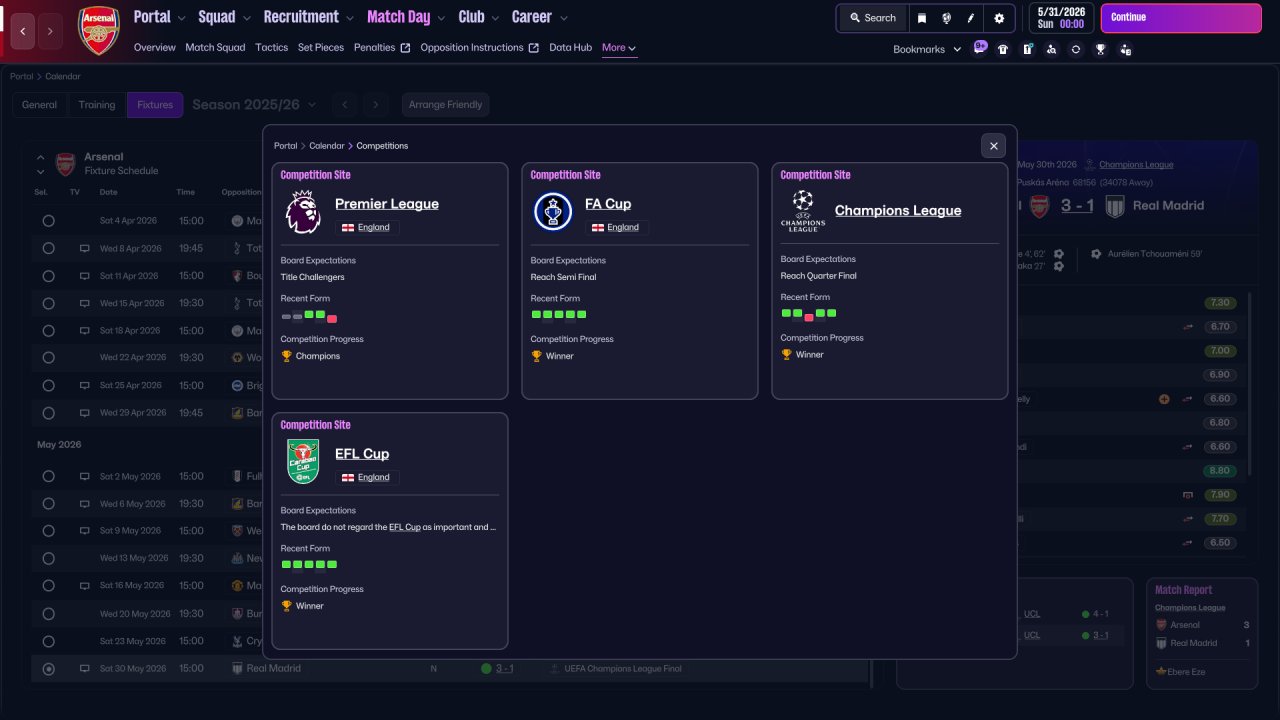Click Calendar in the popup breadcrumb
Image resolution: width=1280 pixels, height=720 pixels.
point(327,146)
